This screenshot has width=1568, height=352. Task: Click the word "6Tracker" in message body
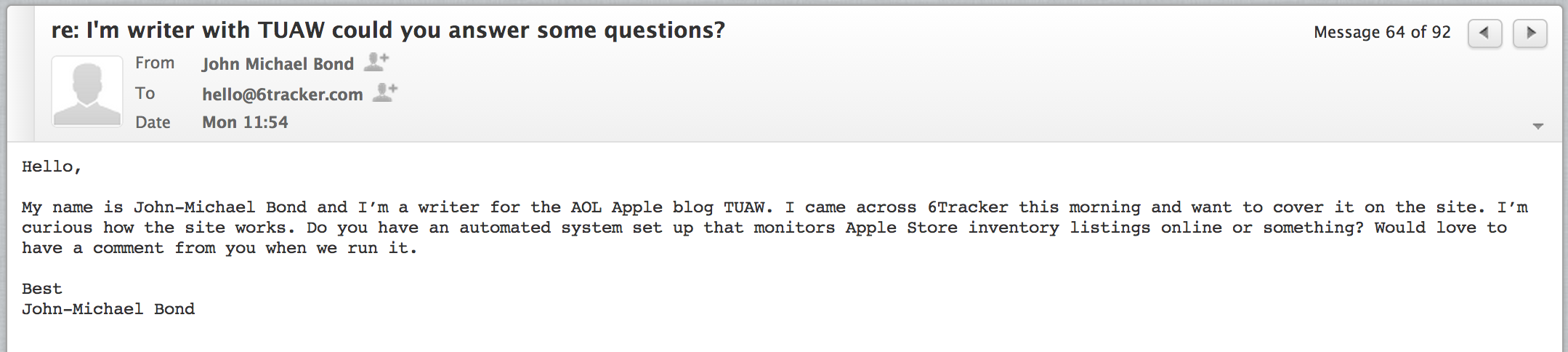pos(967,207)
